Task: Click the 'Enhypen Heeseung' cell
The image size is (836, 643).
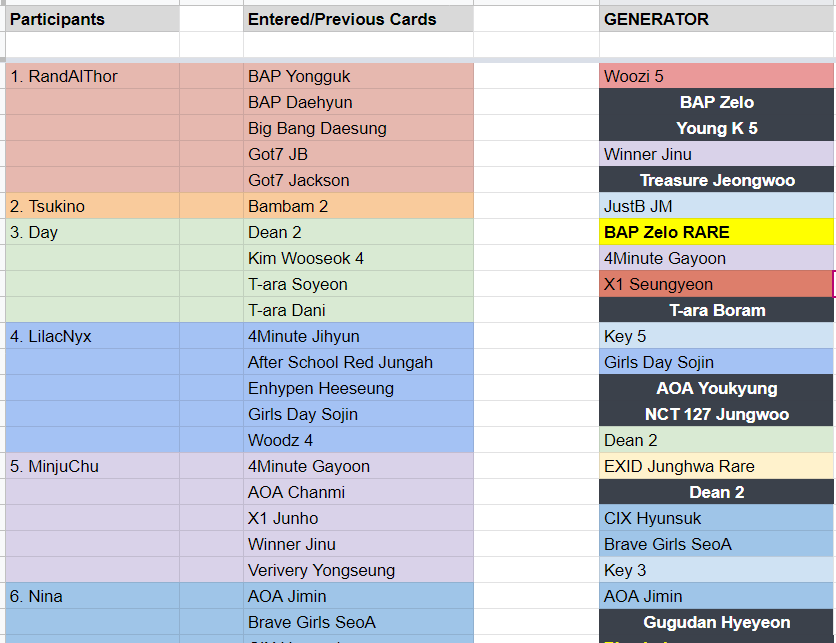Action: [358, 388]
